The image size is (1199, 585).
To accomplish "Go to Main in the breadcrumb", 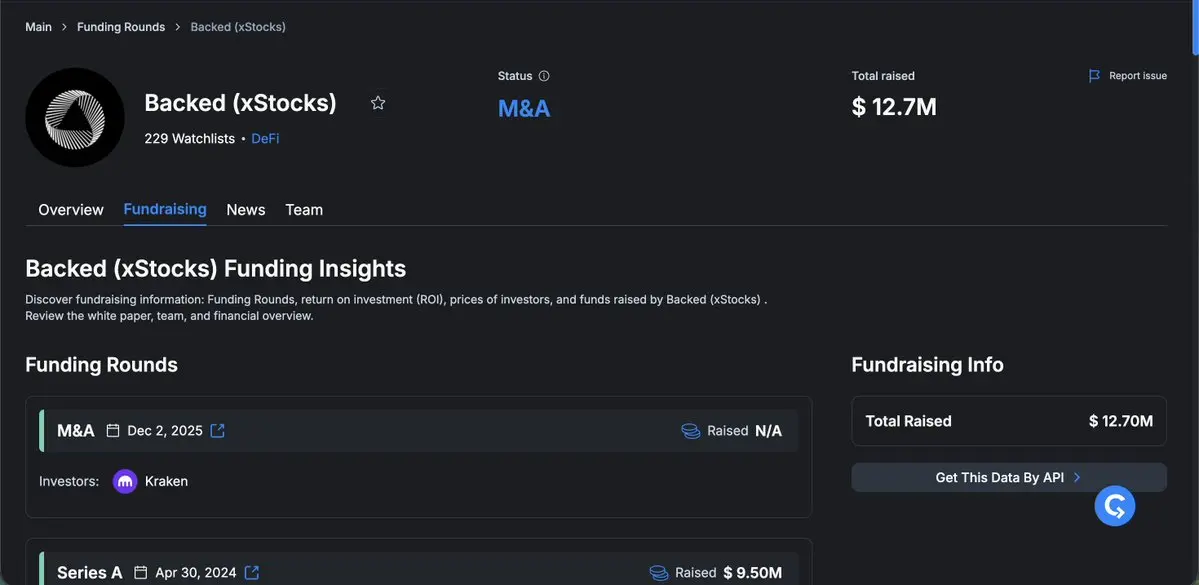I will pos(39,27).
